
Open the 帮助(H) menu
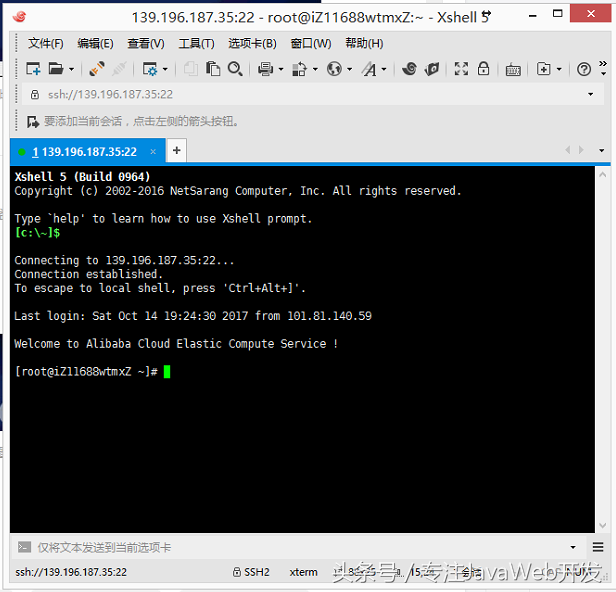tap(364, 43)
